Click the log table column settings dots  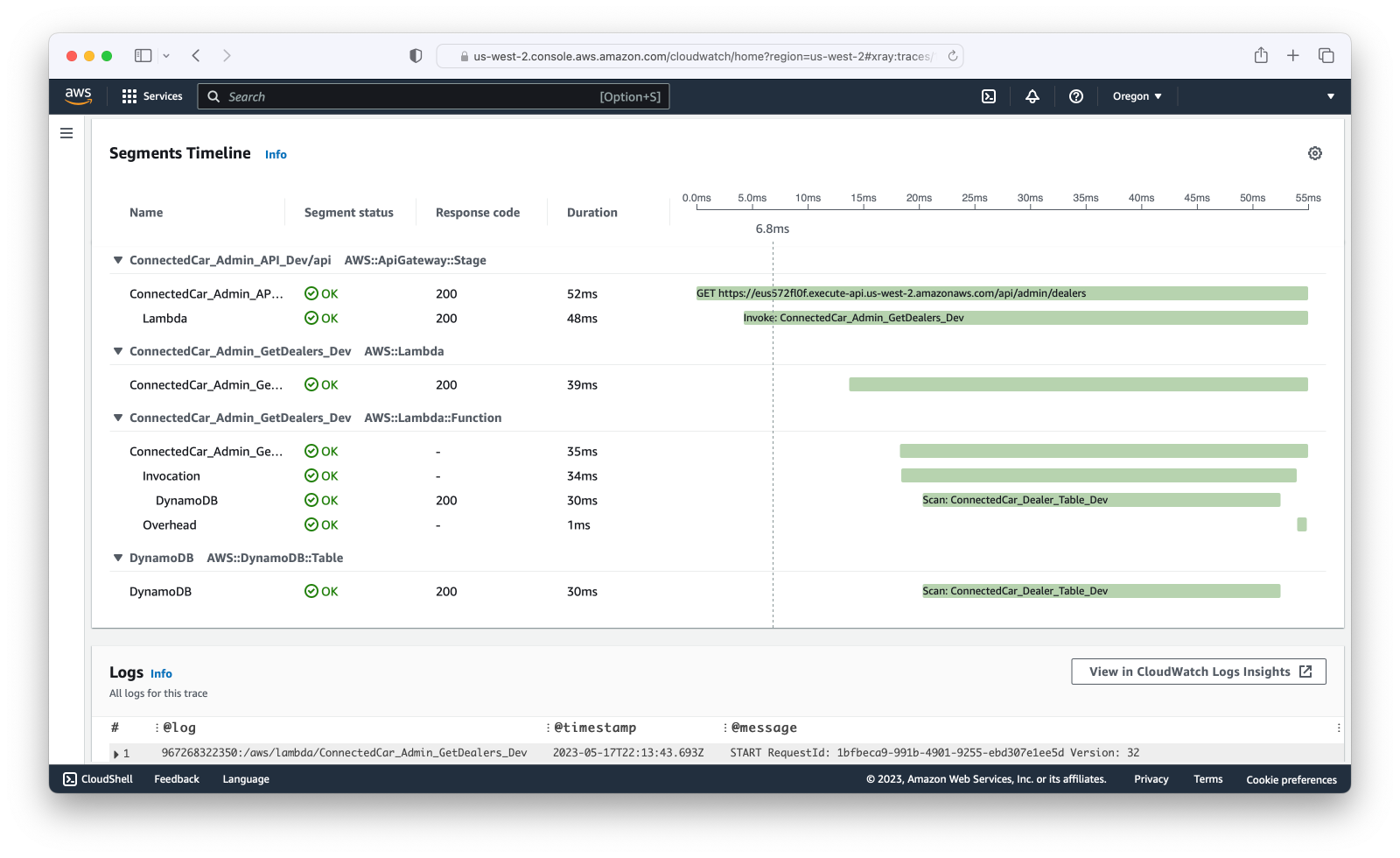1339,728
